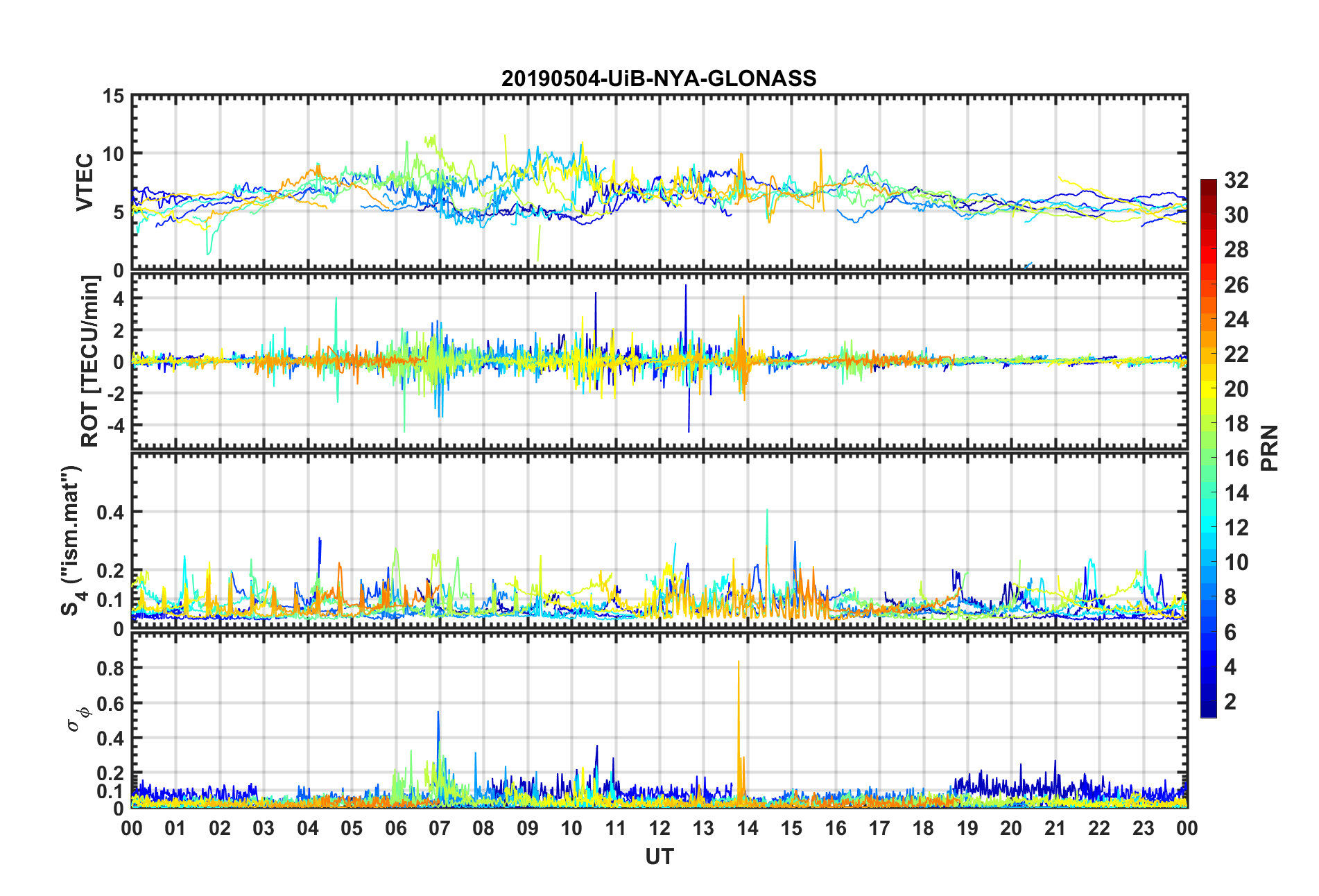The height and width of the screenshot is (896, 1319).
Task: Click the PRN color scale bar
Action: (x=1208, y=448)
